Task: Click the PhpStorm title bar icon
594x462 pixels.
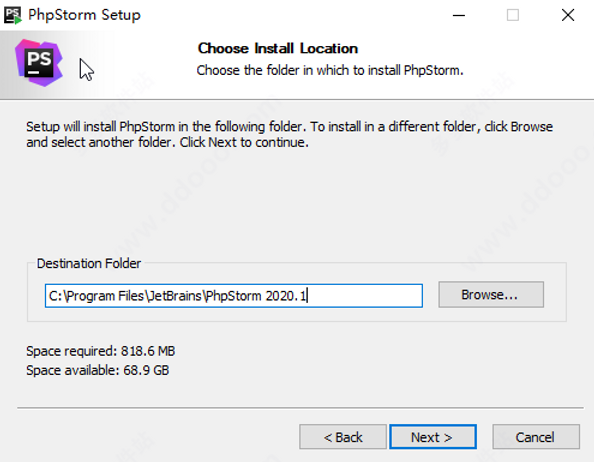Action: coord(13,15)
